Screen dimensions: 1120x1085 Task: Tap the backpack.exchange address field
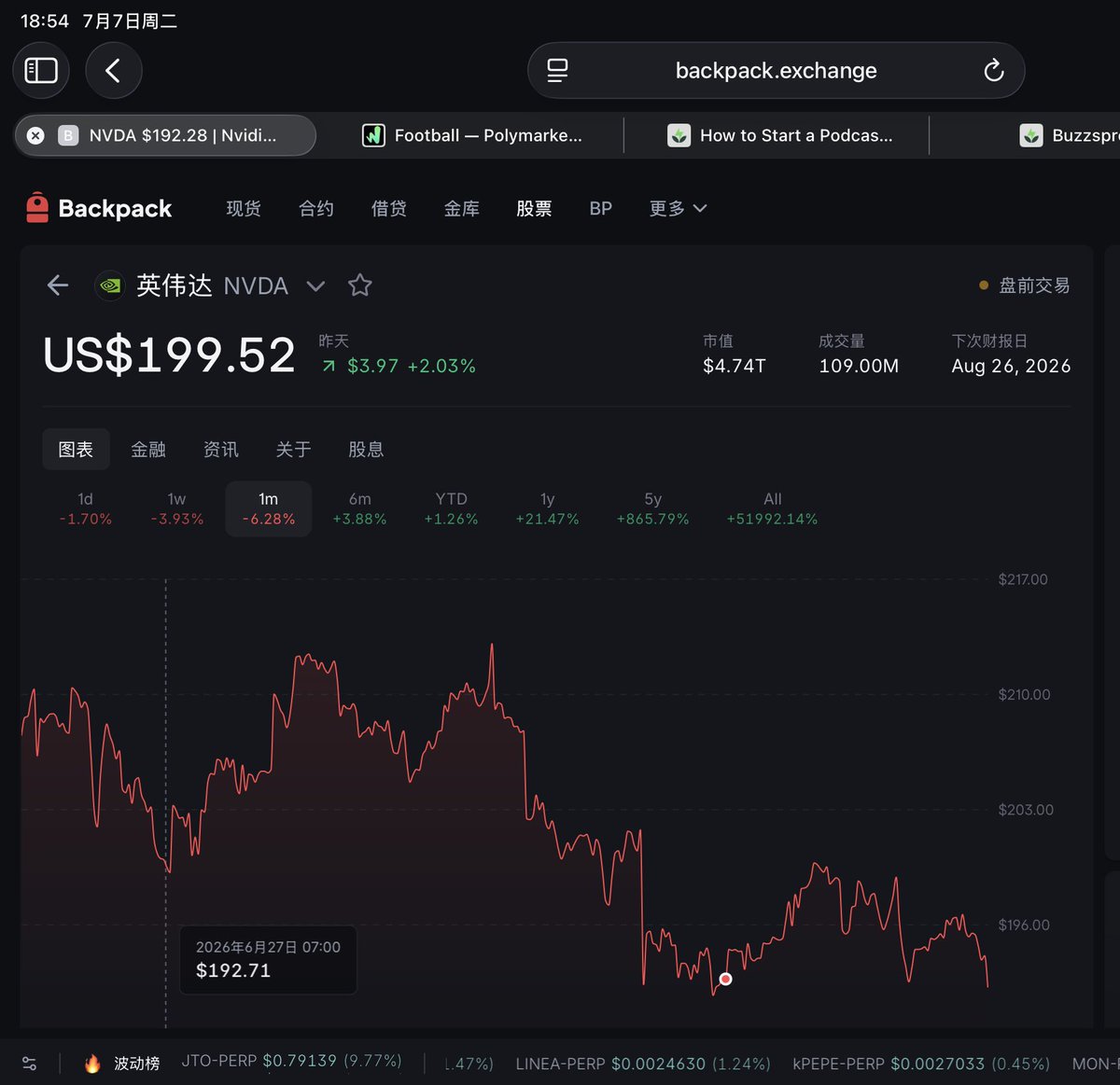point(776,70)
